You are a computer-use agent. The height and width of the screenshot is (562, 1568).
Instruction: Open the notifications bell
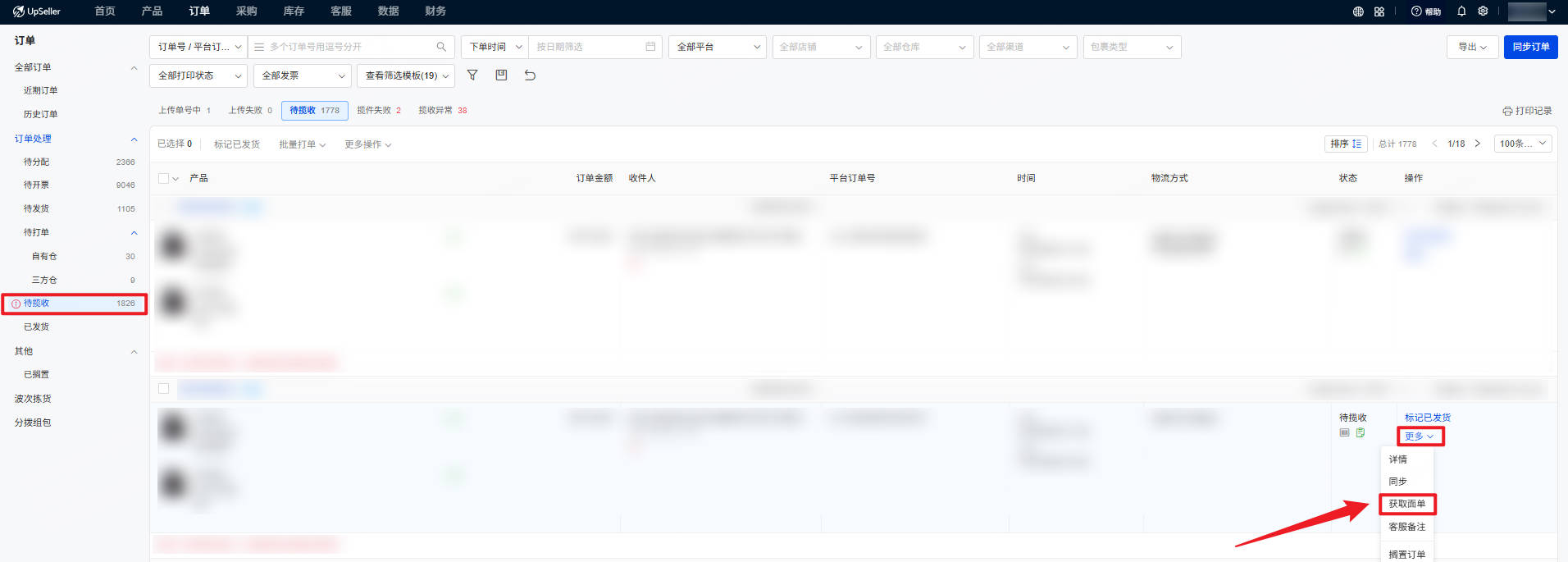(1461, 11)
